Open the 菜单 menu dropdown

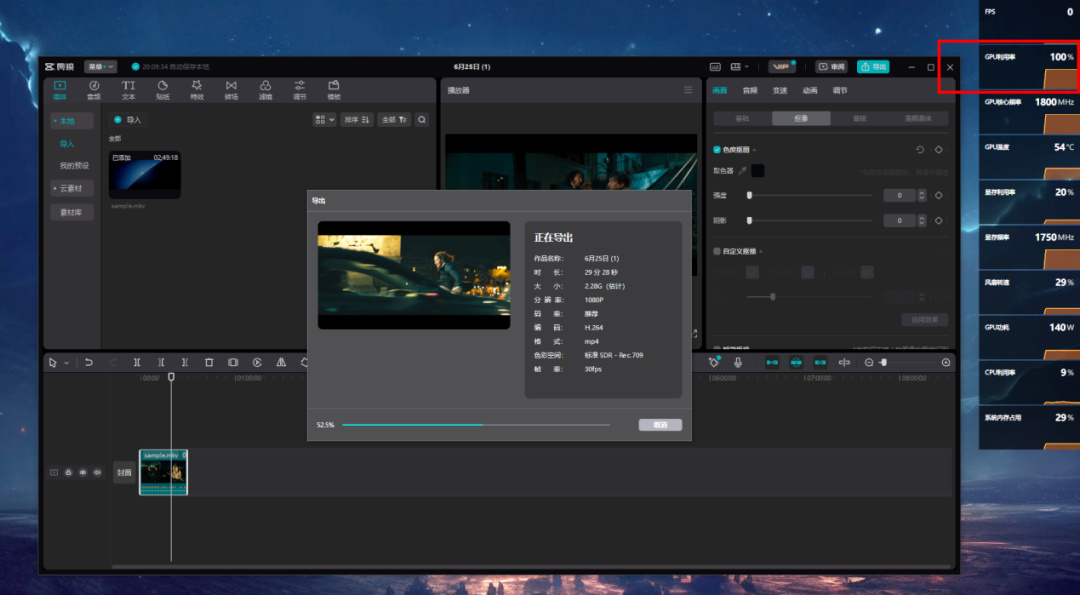100,66
